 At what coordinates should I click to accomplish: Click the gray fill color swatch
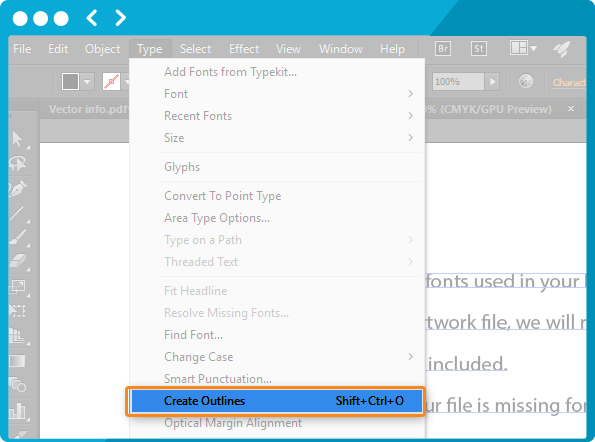coord(70,82)
